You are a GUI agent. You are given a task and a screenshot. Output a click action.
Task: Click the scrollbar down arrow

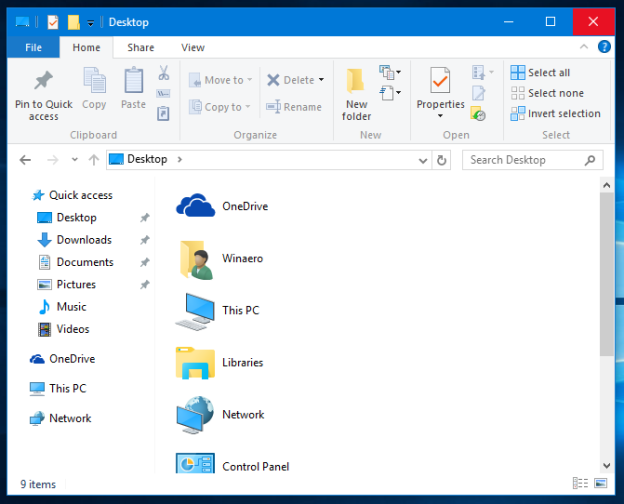[x=606, y=465]
